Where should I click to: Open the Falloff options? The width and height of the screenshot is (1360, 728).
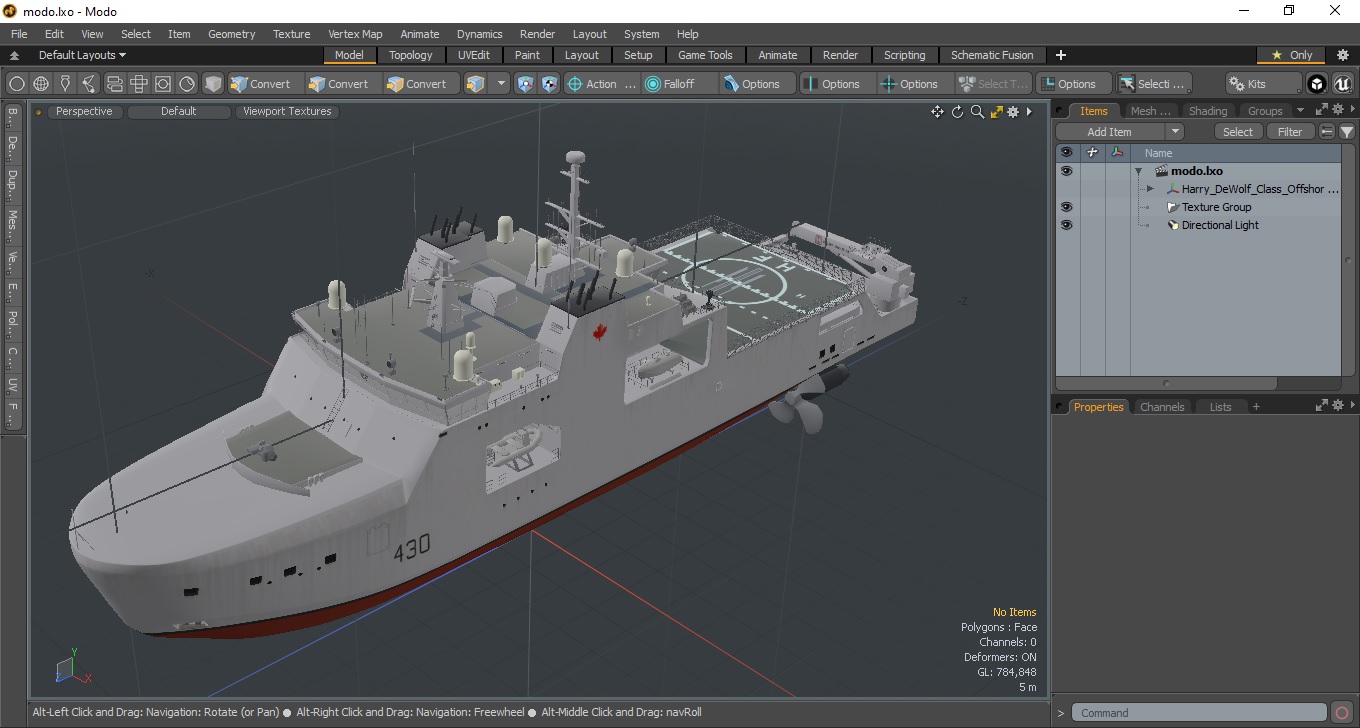680,84
